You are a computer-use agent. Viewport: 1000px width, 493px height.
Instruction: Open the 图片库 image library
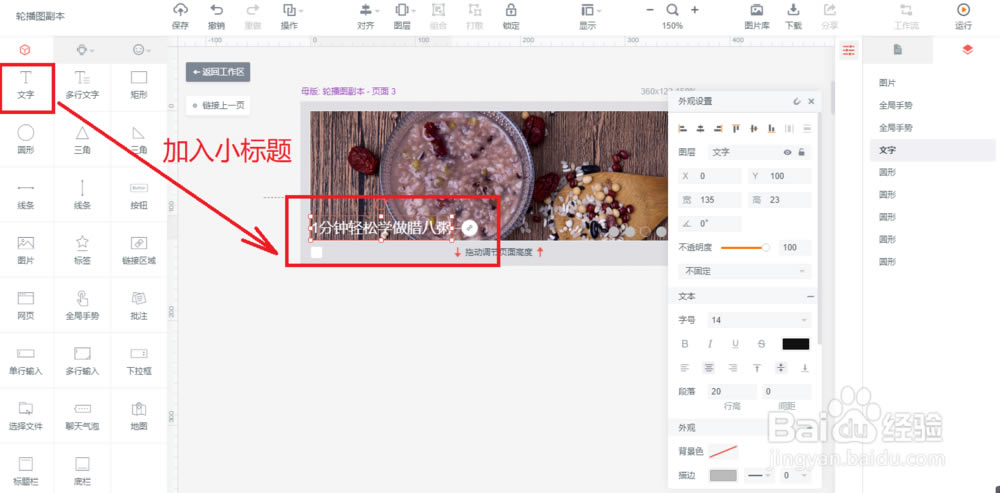coord(757,10)
